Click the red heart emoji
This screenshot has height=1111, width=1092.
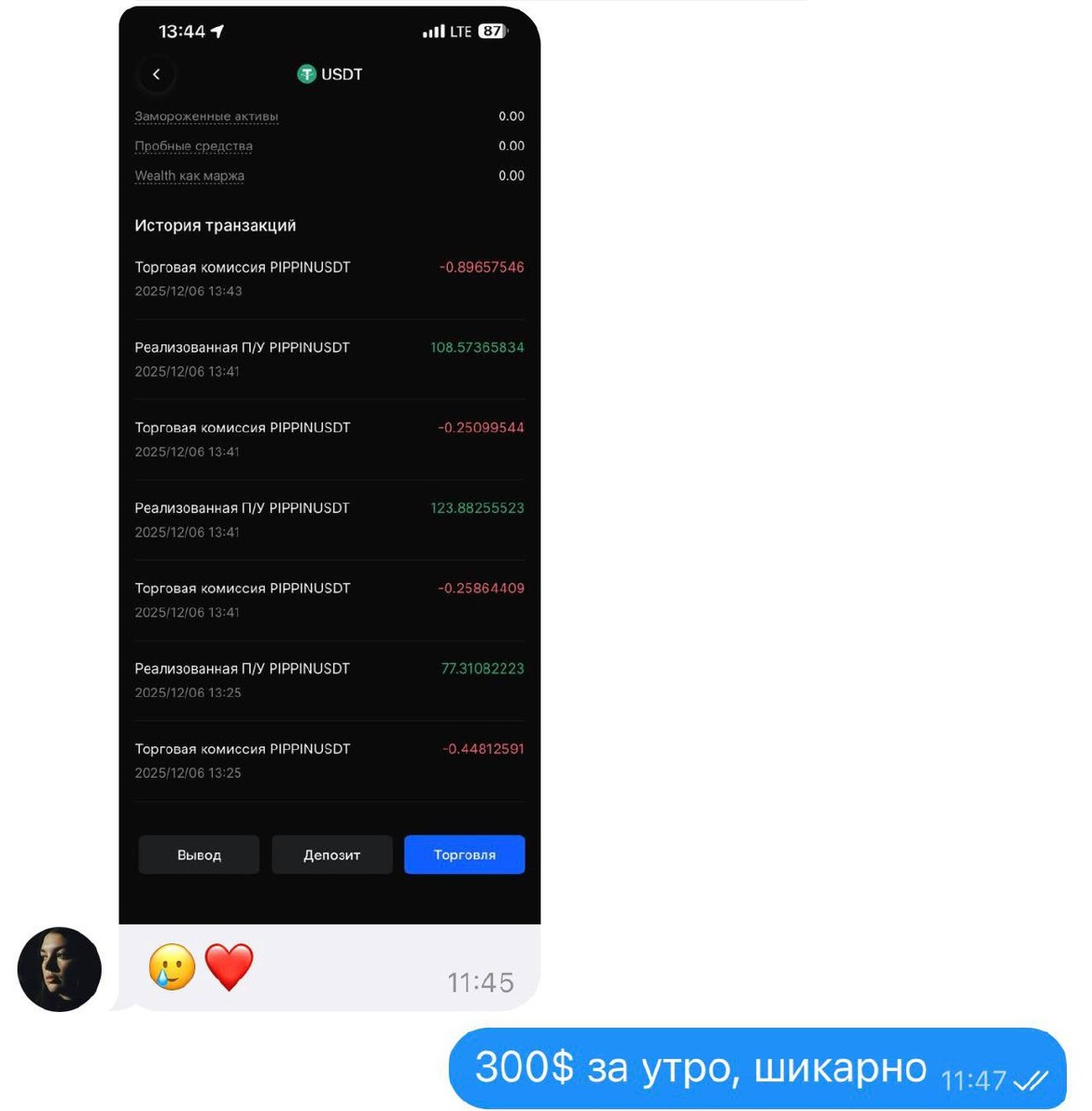click(229, 967)
